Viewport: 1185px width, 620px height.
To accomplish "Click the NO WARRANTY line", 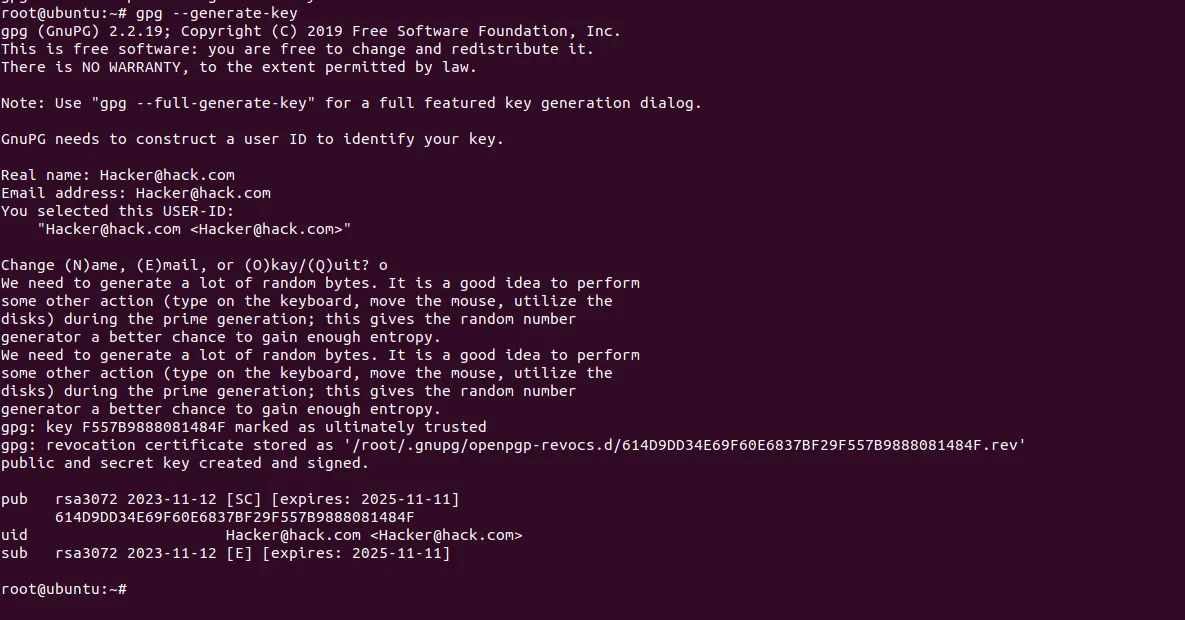I will (x=239, y=67).
